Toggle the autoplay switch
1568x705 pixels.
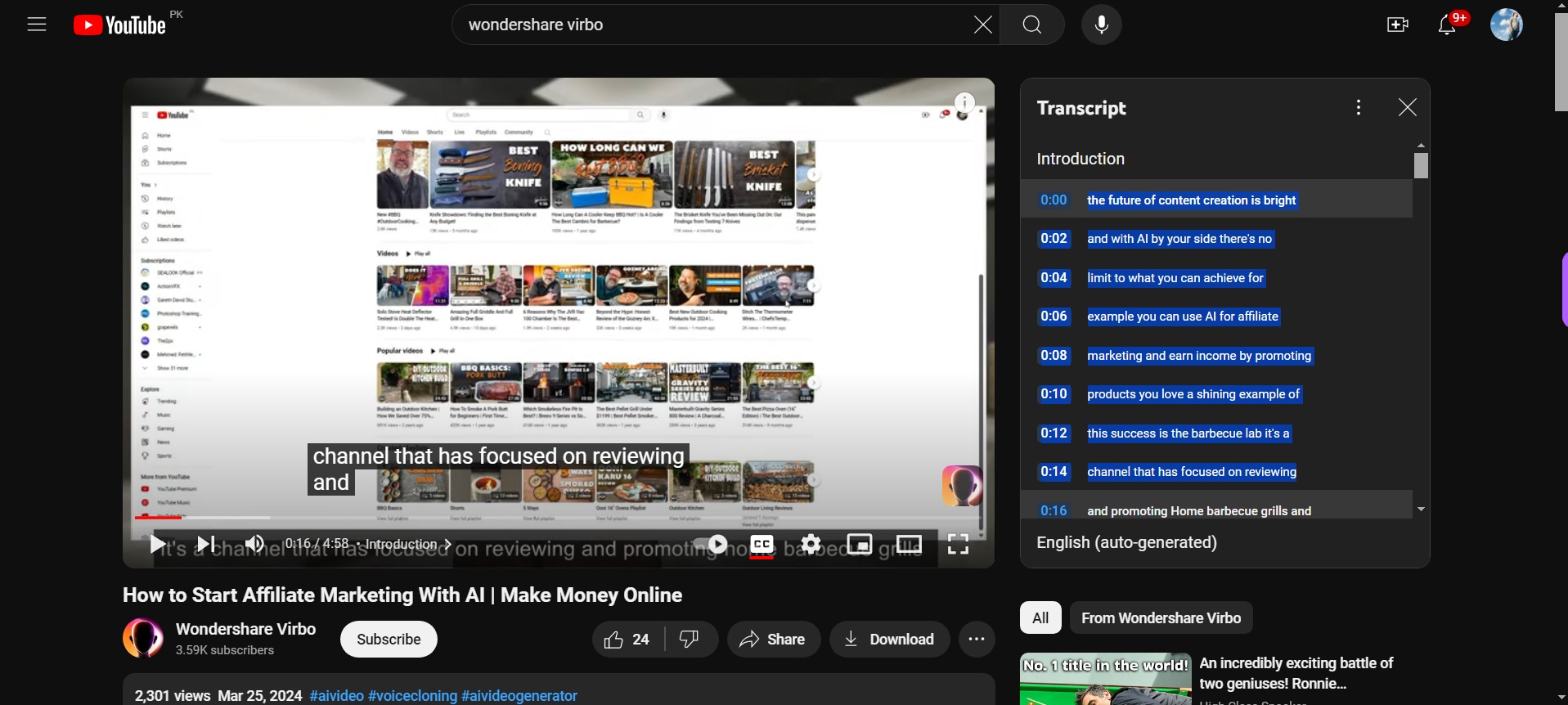point(711,544)
